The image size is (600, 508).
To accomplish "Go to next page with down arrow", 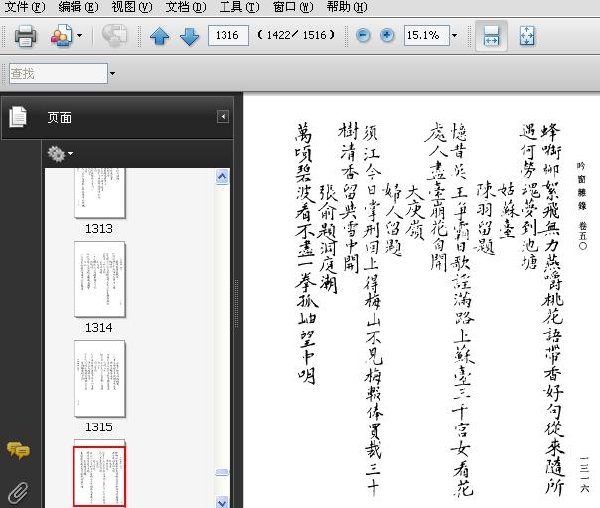I will 189,36.
